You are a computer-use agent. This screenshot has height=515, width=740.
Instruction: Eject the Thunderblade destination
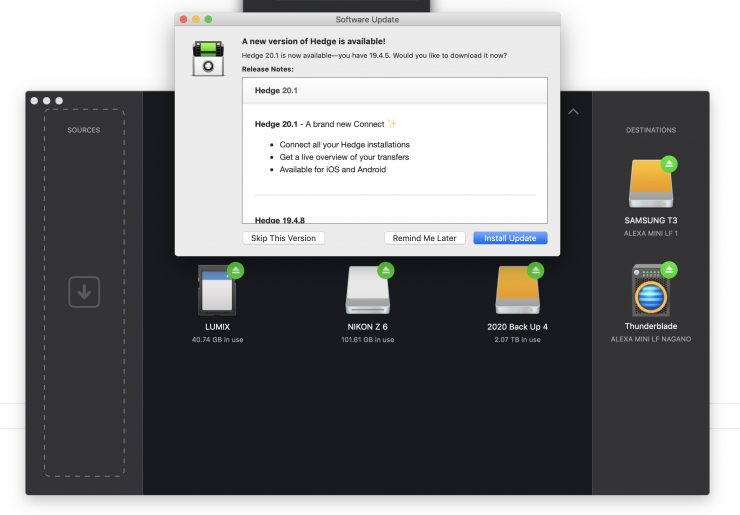668,269
